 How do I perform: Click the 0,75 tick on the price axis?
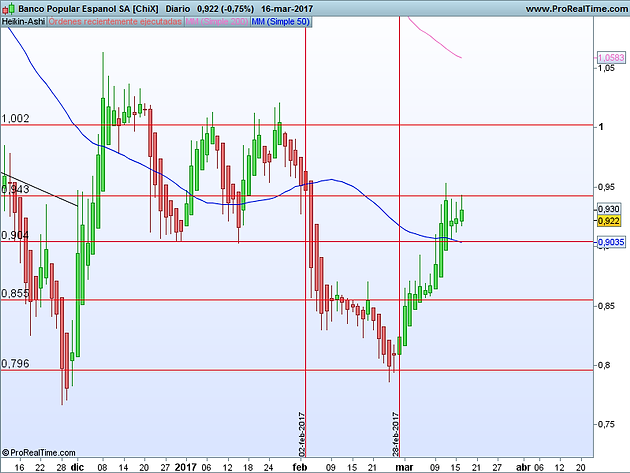[606, 424]
